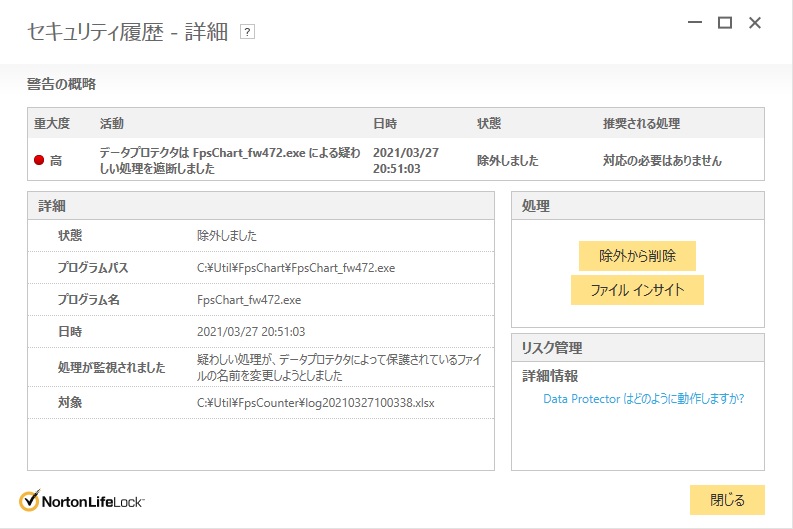Select the プログラムパス value C:\Util\FpsChart path
This screenshot has width=793, height=529.
point(296,268)
